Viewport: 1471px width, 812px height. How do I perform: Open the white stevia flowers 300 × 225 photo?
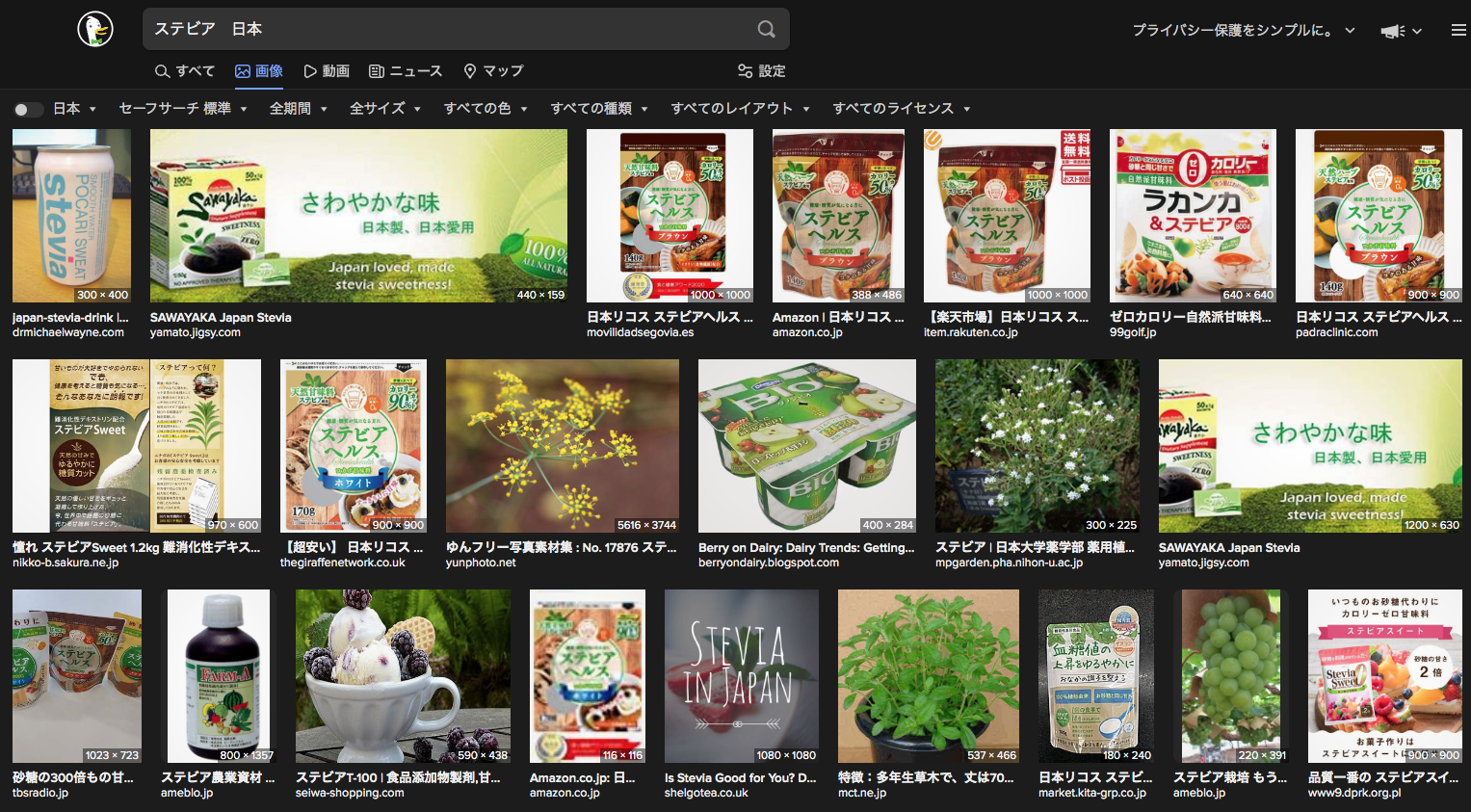[x=1038, y=446]
